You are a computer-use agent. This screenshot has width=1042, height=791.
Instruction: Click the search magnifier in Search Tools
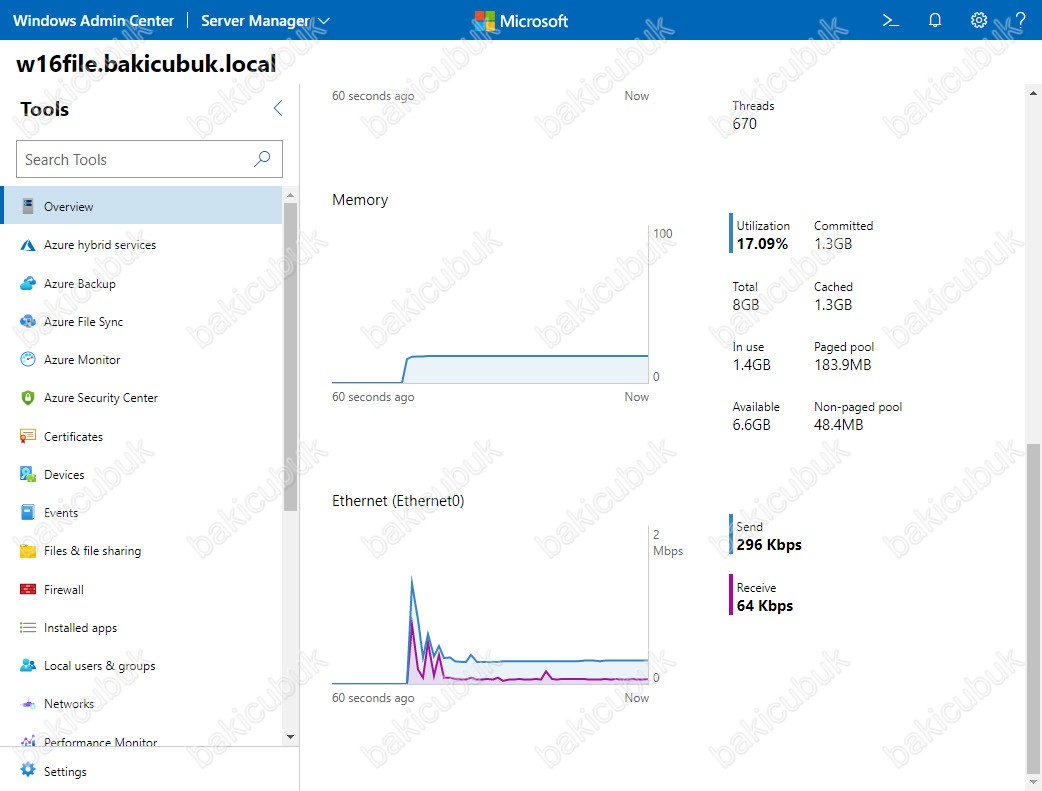click(x=262, y=159)
